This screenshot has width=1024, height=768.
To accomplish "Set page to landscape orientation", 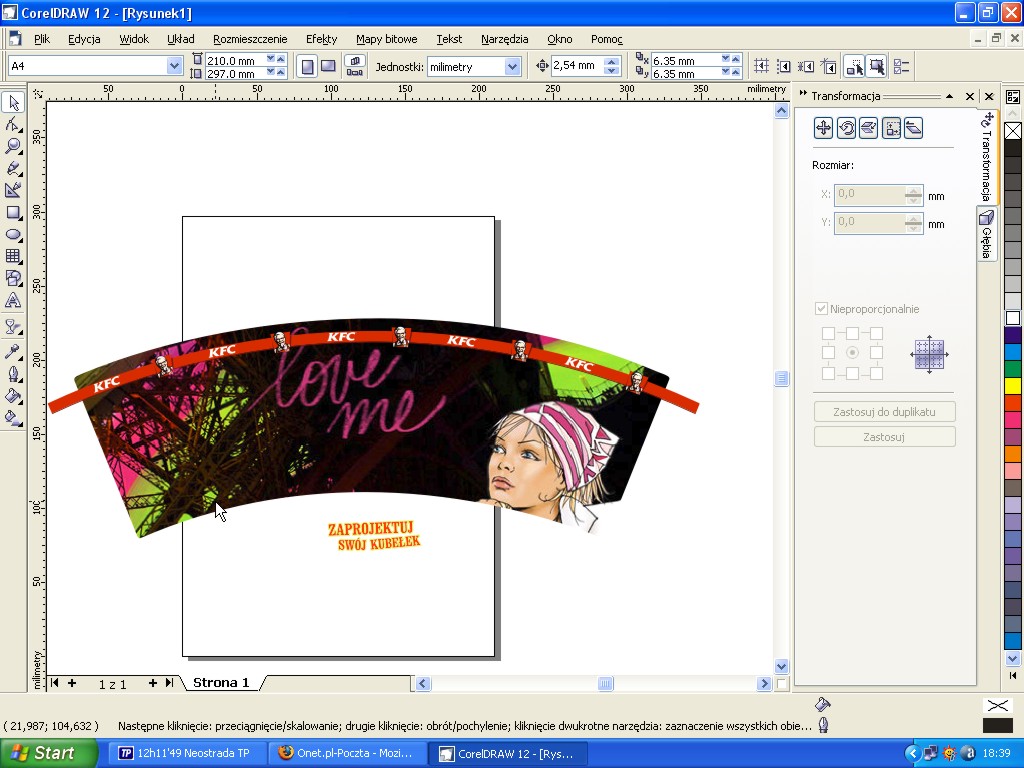I will pos(328,66).
